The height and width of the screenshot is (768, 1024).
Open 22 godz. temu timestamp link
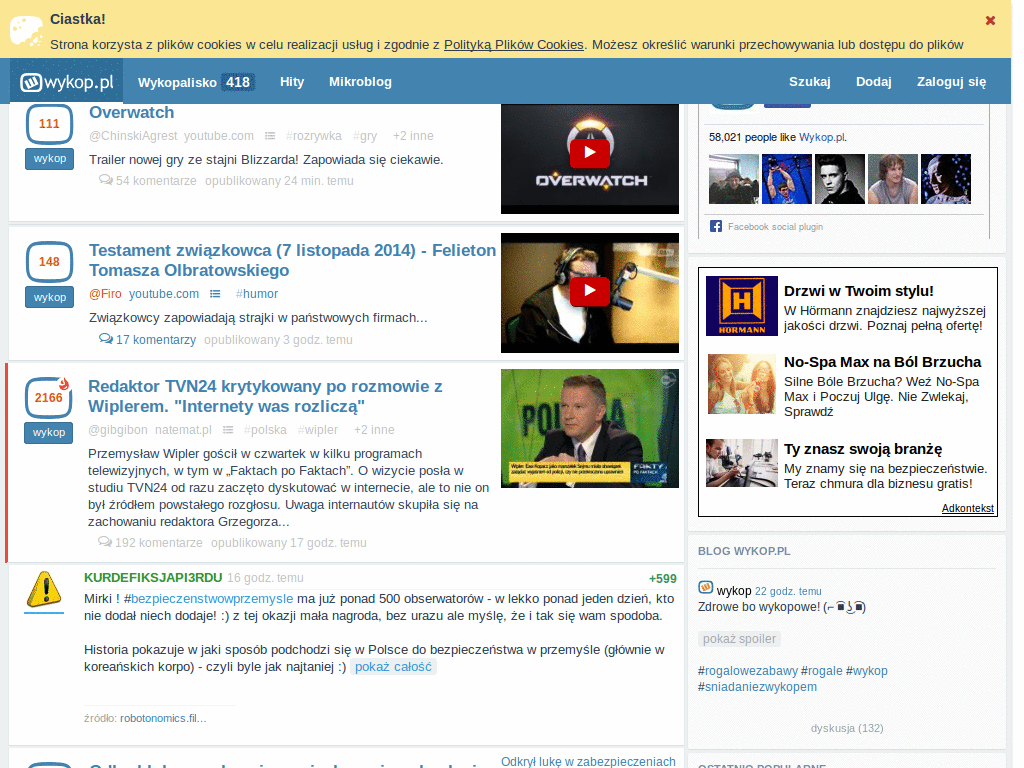[788, 591]
